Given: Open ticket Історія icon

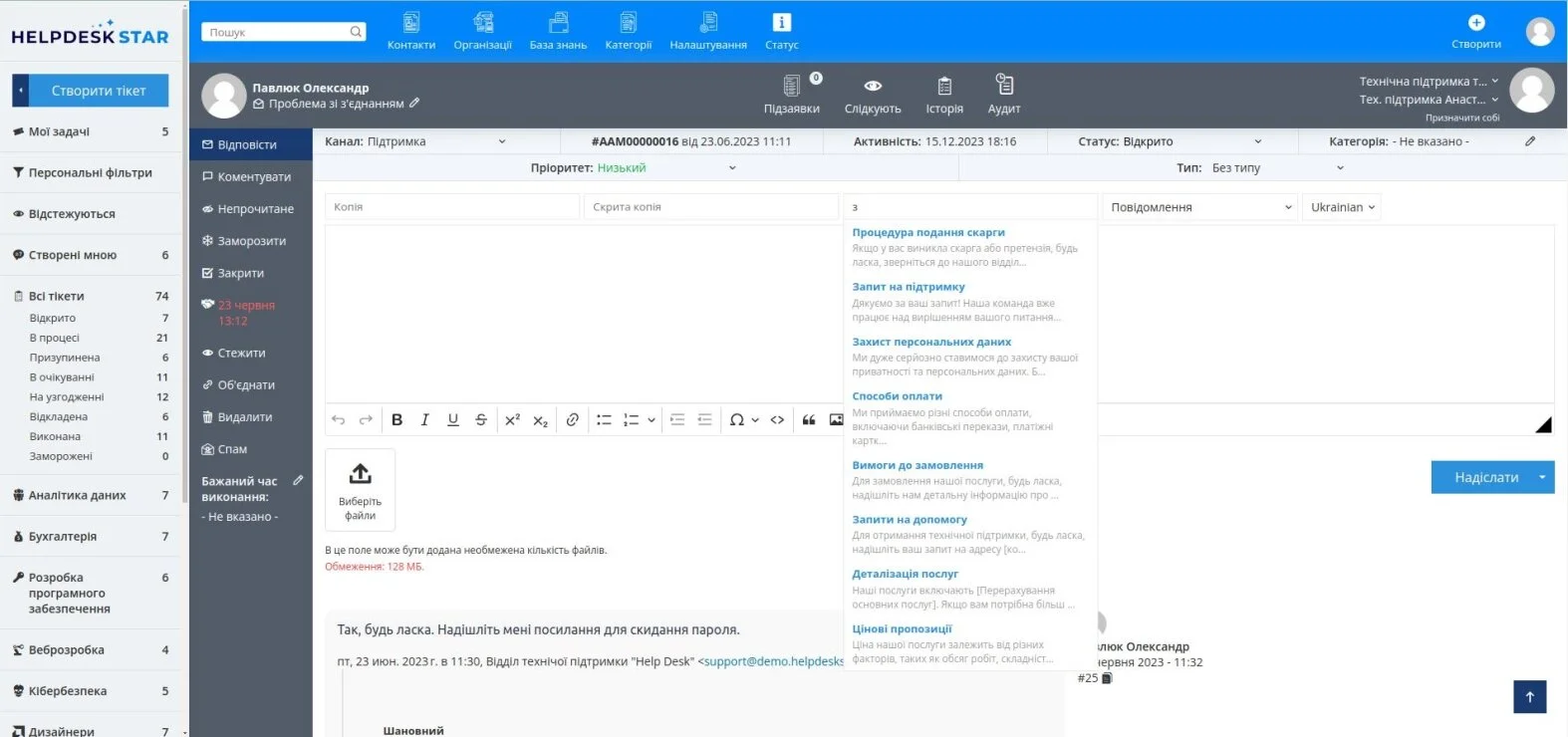Looking at the screenshot, I should 944,86.
